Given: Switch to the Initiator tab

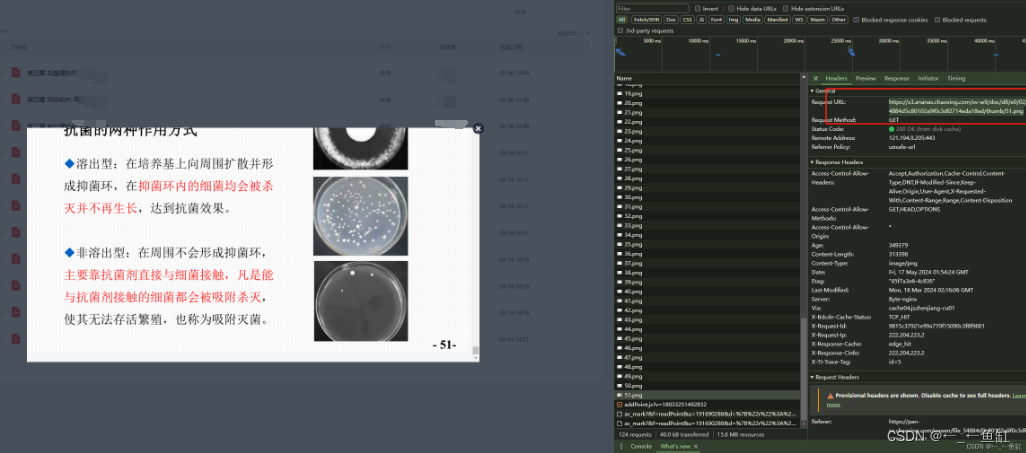Looking at the screenshot, I should pos(928,79).
